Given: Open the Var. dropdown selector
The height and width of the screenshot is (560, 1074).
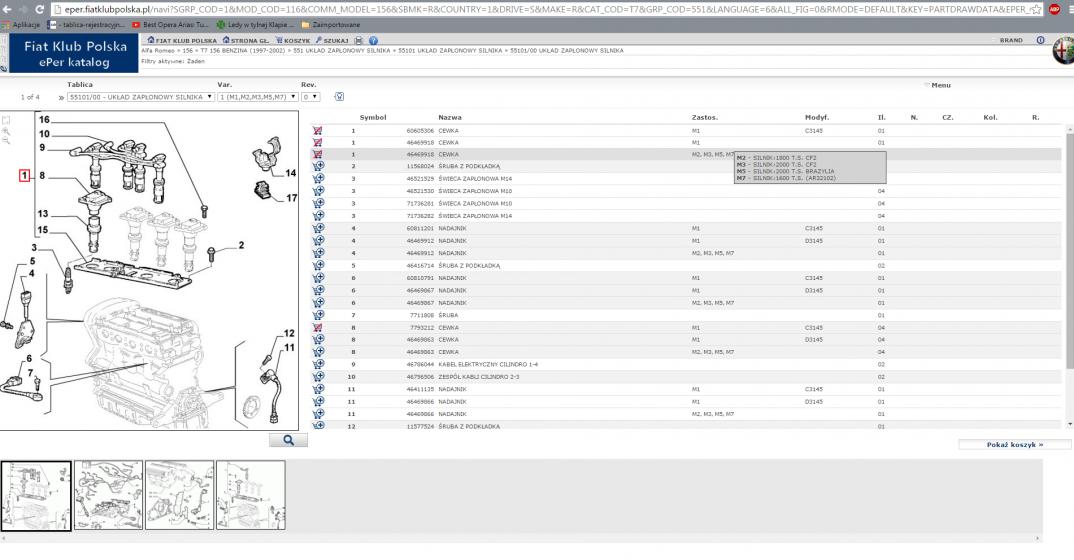Looking at the screenshot, I should pos(252,97).
